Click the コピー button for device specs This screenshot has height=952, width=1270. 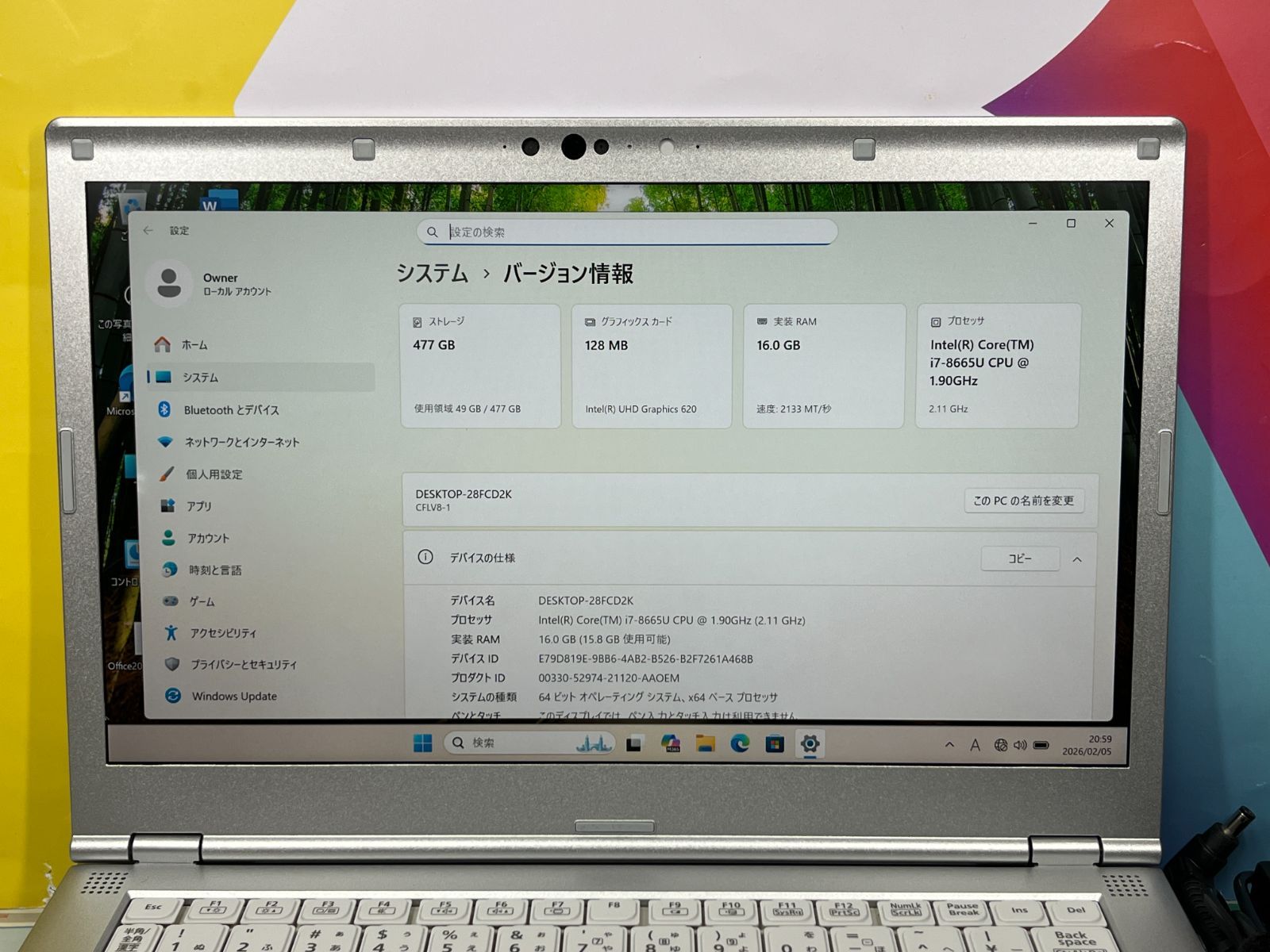pos(1020,559)
